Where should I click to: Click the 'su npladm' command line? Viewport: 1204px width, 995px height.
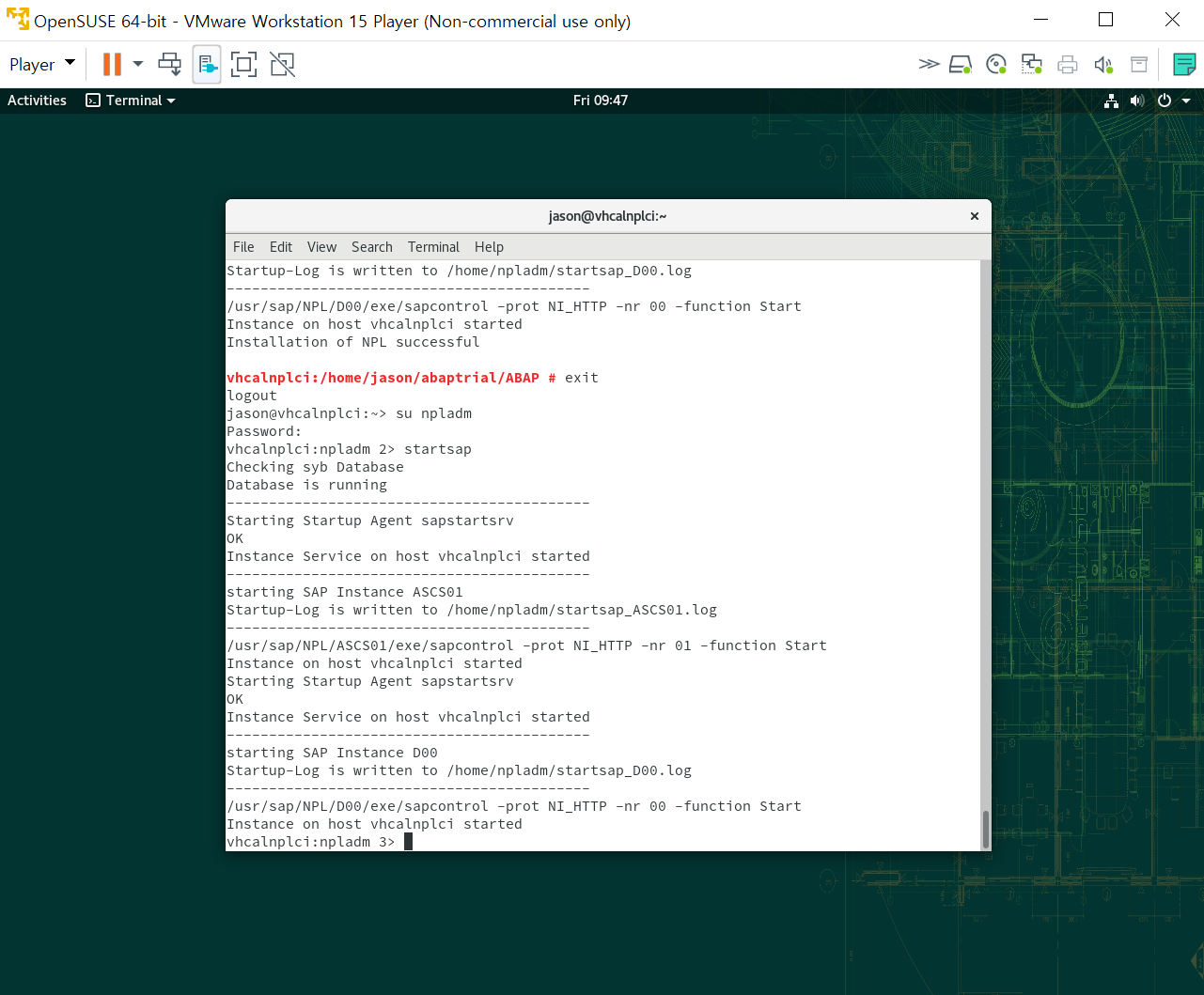coord(350,413)
